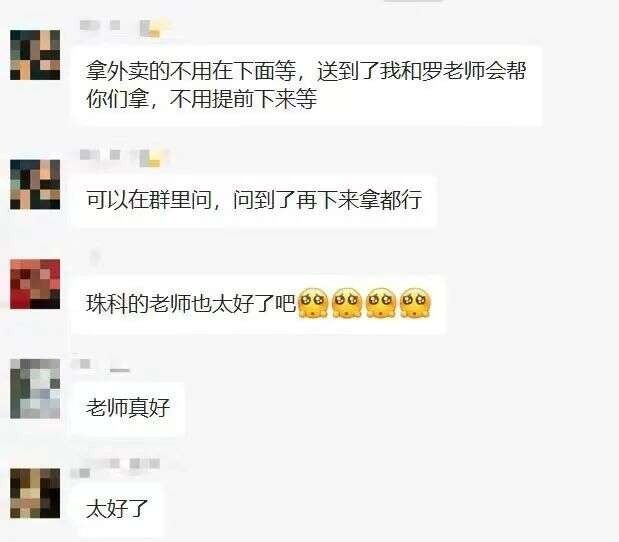Select the 珠科的老师也太好了吧 message text
619x542 pixels.
click(x=191, y=304)
